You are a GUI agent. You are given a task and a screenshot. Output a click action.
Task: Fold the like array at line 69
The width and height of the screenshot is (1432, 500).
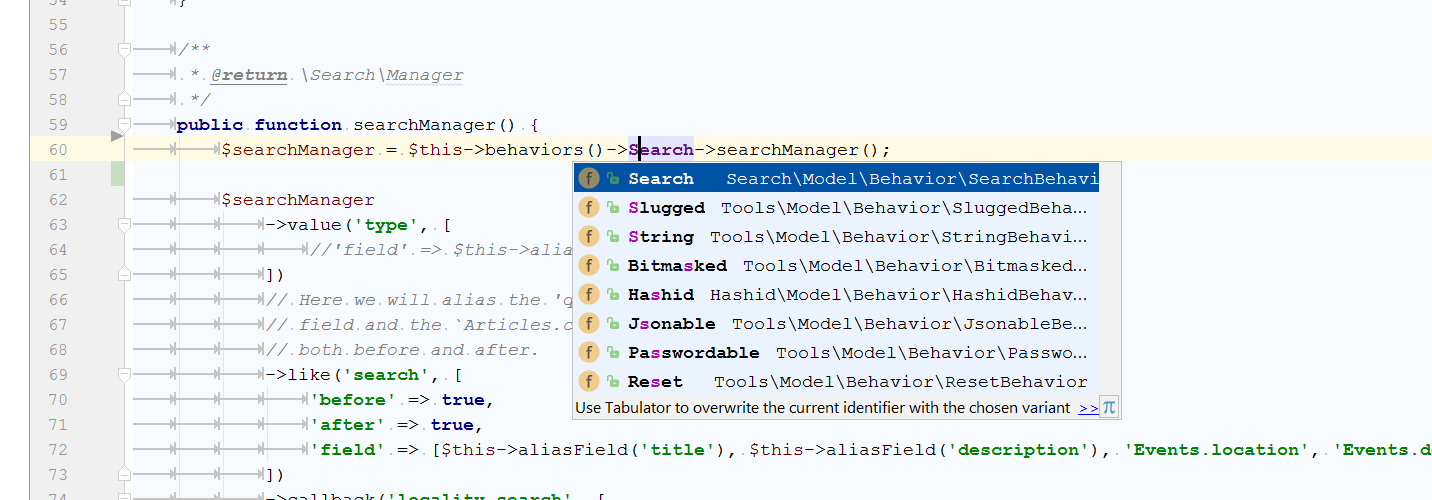point(124,374)
